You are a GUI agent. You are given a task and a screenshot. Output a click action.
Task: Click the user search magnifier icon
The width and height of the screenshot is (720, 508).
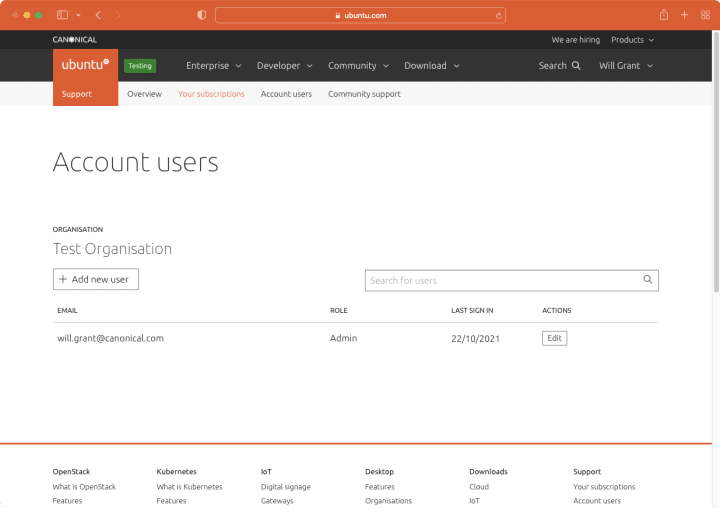(x=647, y=279)
